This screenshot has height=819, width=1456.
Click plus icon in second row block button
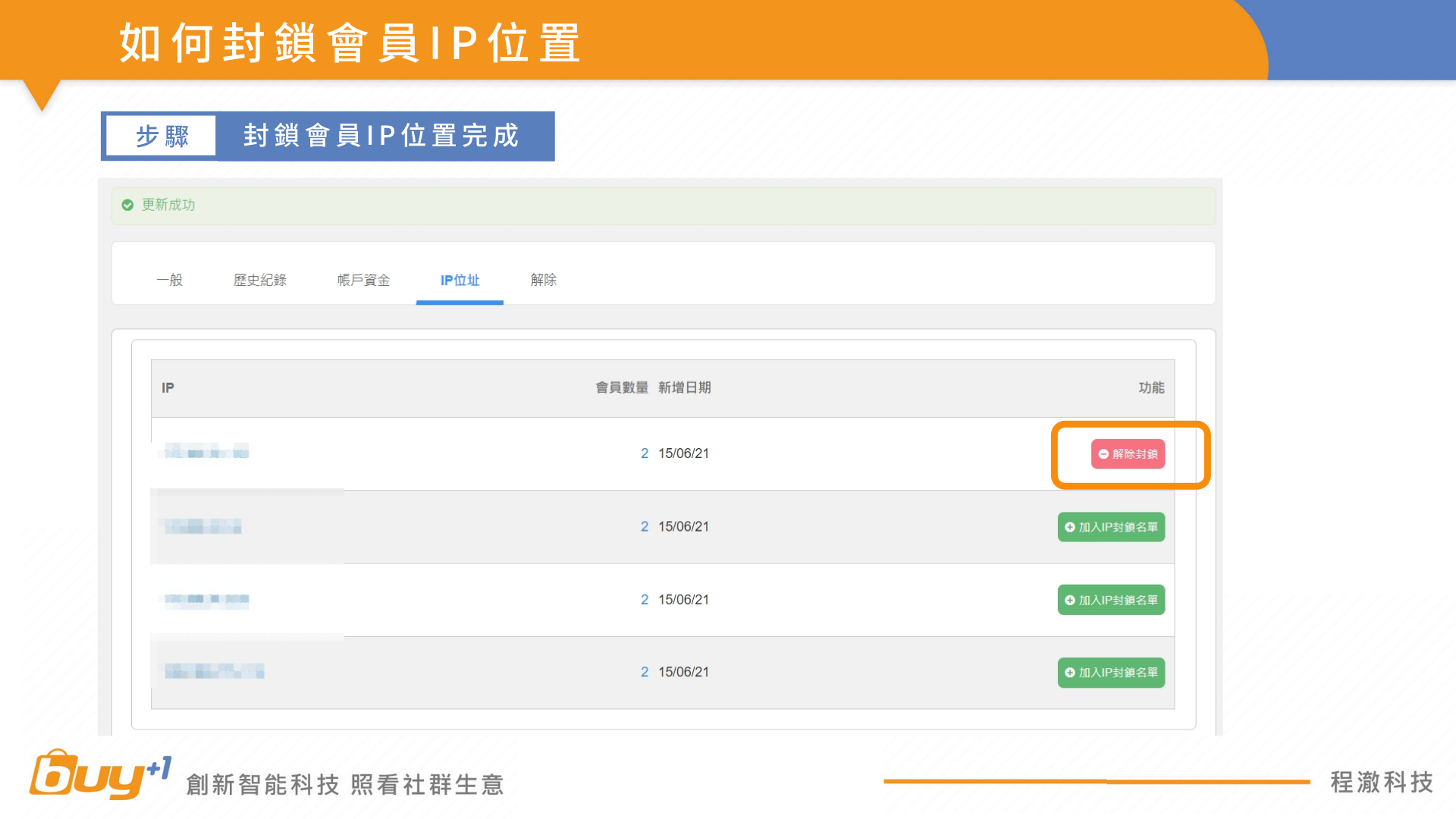pyautogui.click(x=1069, y=527)
